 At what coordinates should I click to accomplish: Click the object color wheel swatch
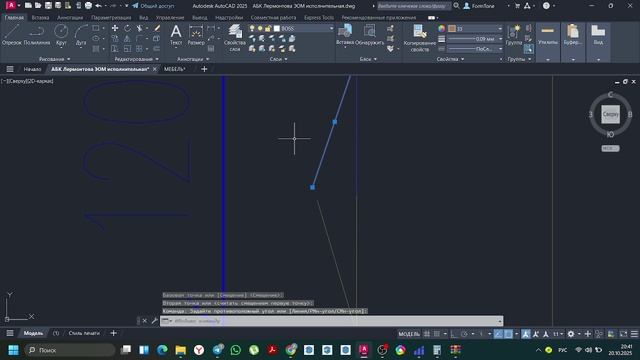coord(441,29)
